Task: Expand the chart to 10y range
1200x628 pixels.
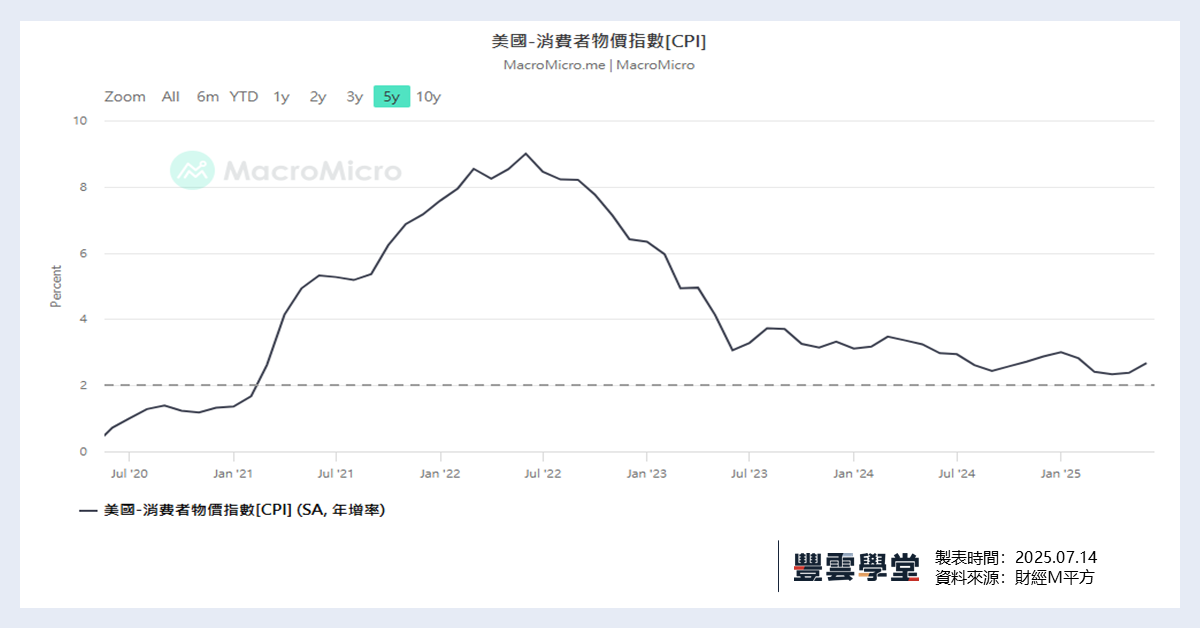Action: (x=428, y=97)
